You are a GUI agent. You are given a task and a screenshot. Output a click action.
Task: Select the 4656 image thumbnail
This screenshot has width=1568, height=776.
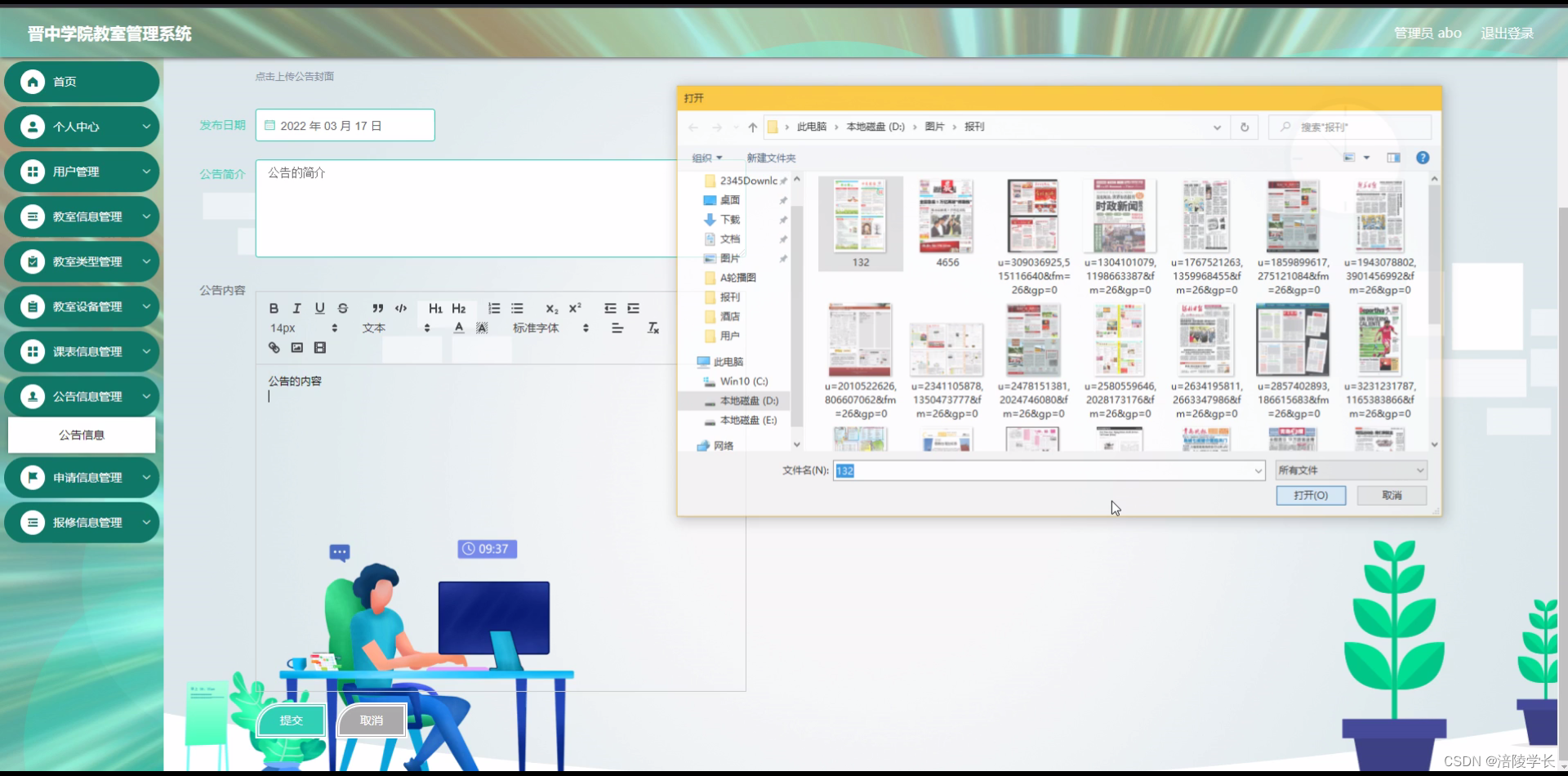(947, 216)
